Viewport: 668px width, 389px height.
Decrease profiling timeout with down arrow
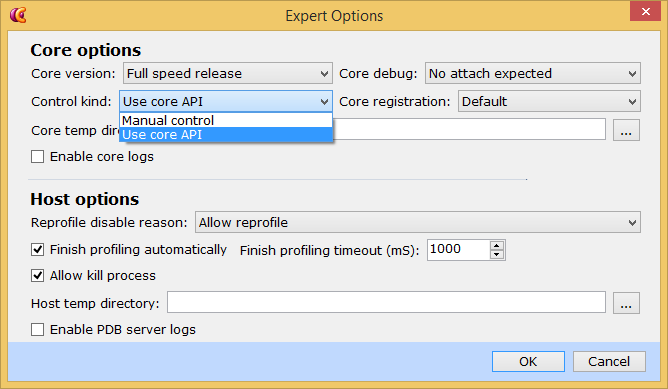click(497, 255)
